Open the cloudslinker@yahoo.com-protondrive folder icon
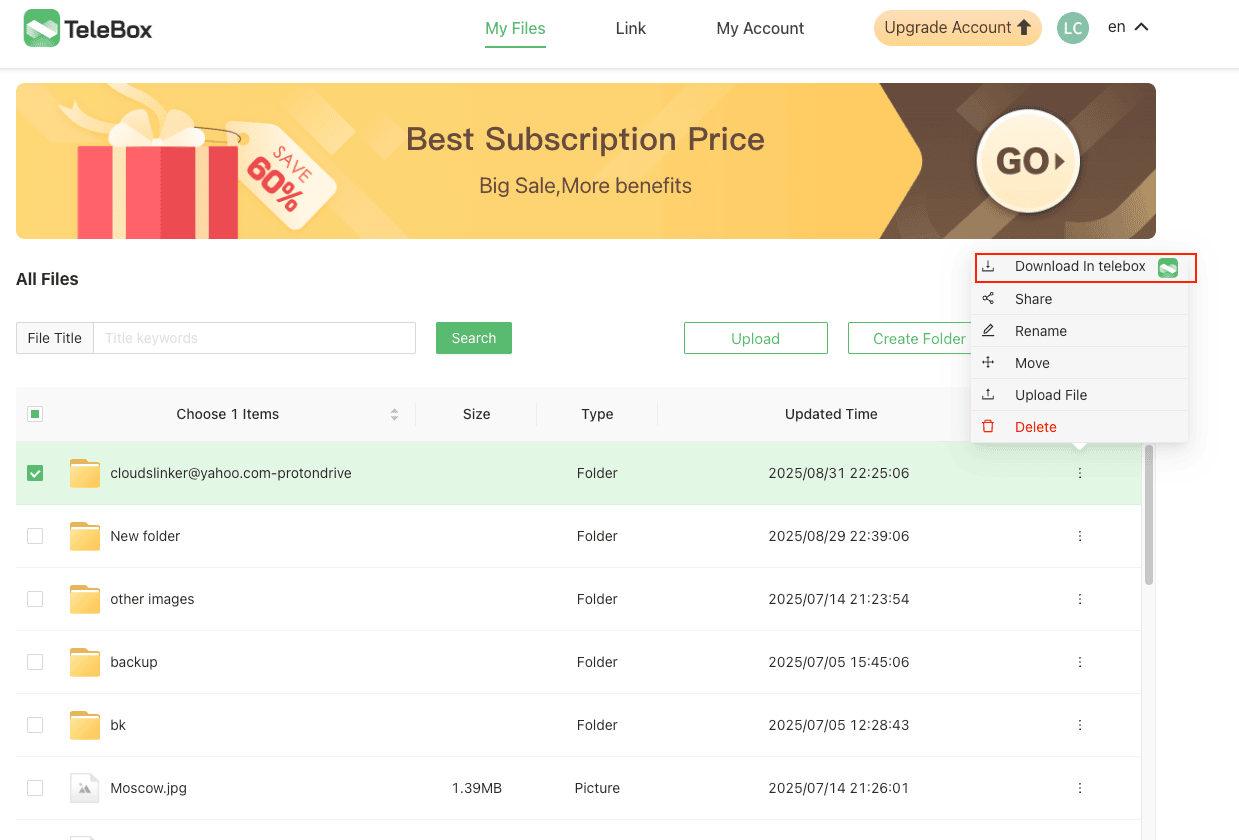 85,473
